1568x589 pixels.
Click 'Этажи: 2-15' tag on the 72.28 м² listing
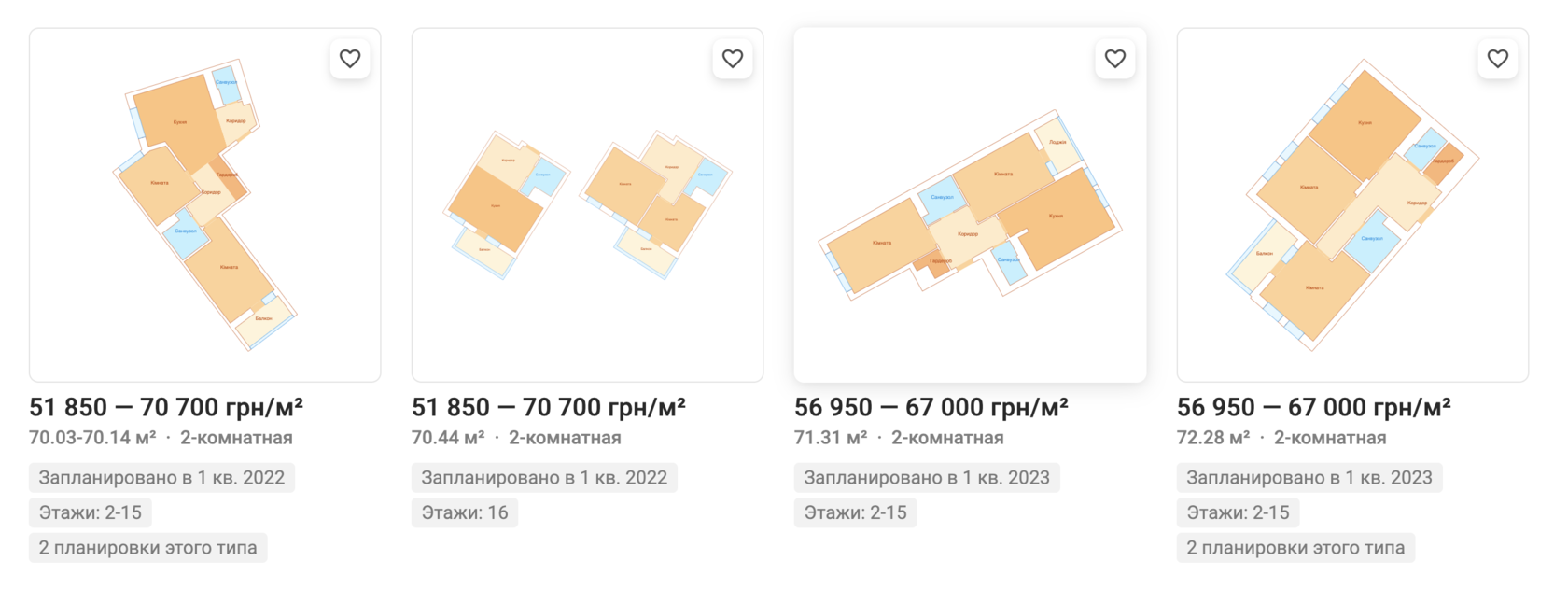click(1238, 512)
